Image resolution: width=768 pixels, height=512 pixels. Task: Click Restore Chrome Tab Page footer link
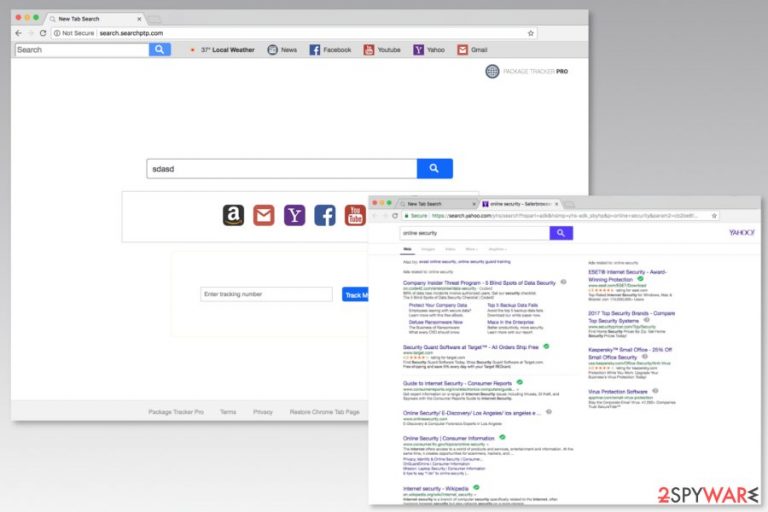[x=324, y=412]
